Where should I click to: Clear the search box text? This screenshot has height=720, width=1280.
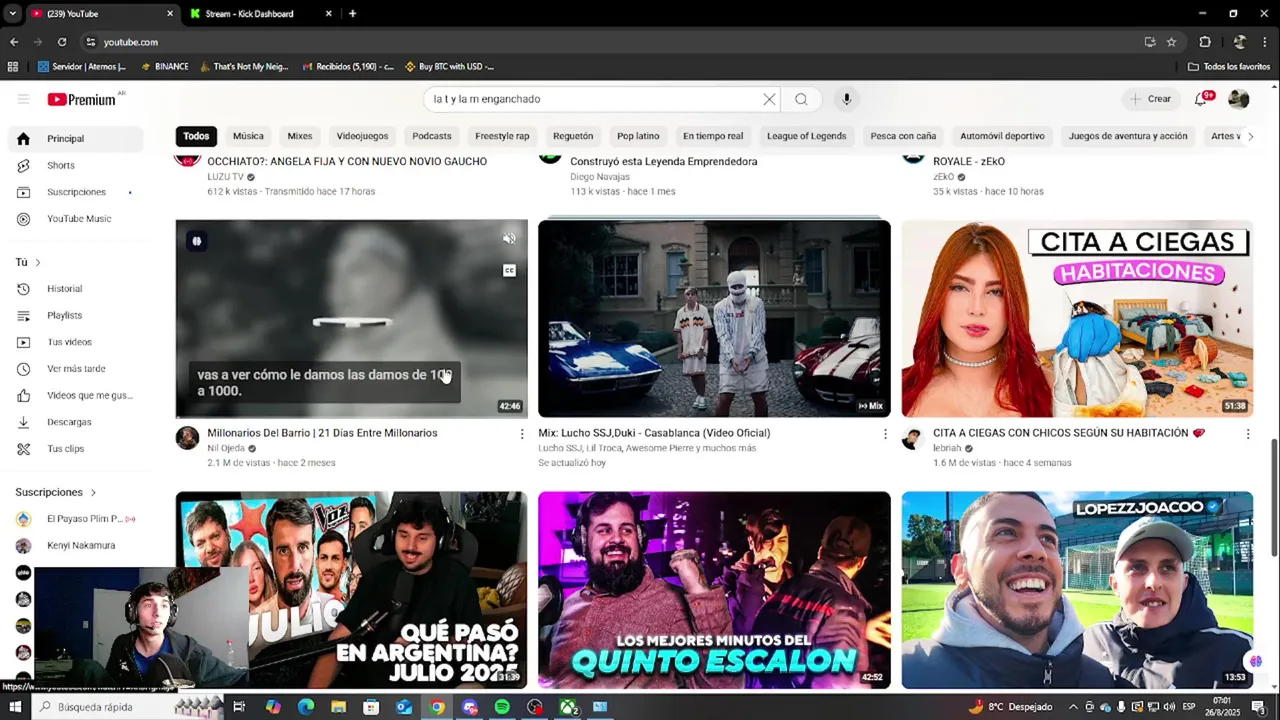pyautogui.click(x=769, y=99)
